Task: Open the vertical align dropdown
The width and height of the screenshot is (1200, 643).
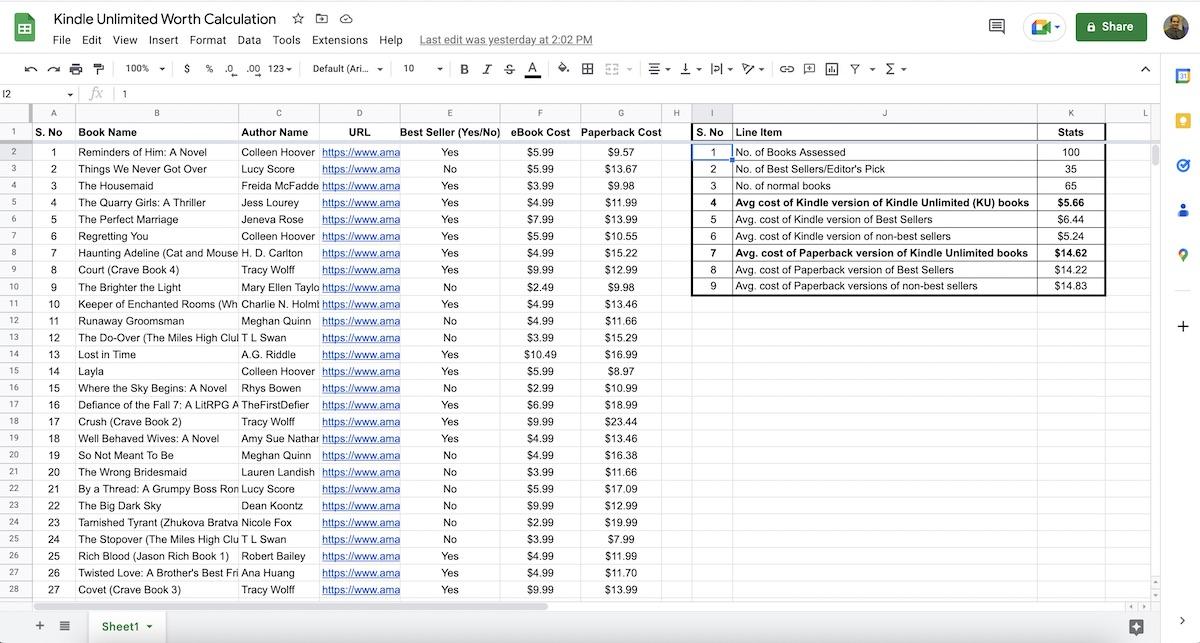Action: point(690,69)
